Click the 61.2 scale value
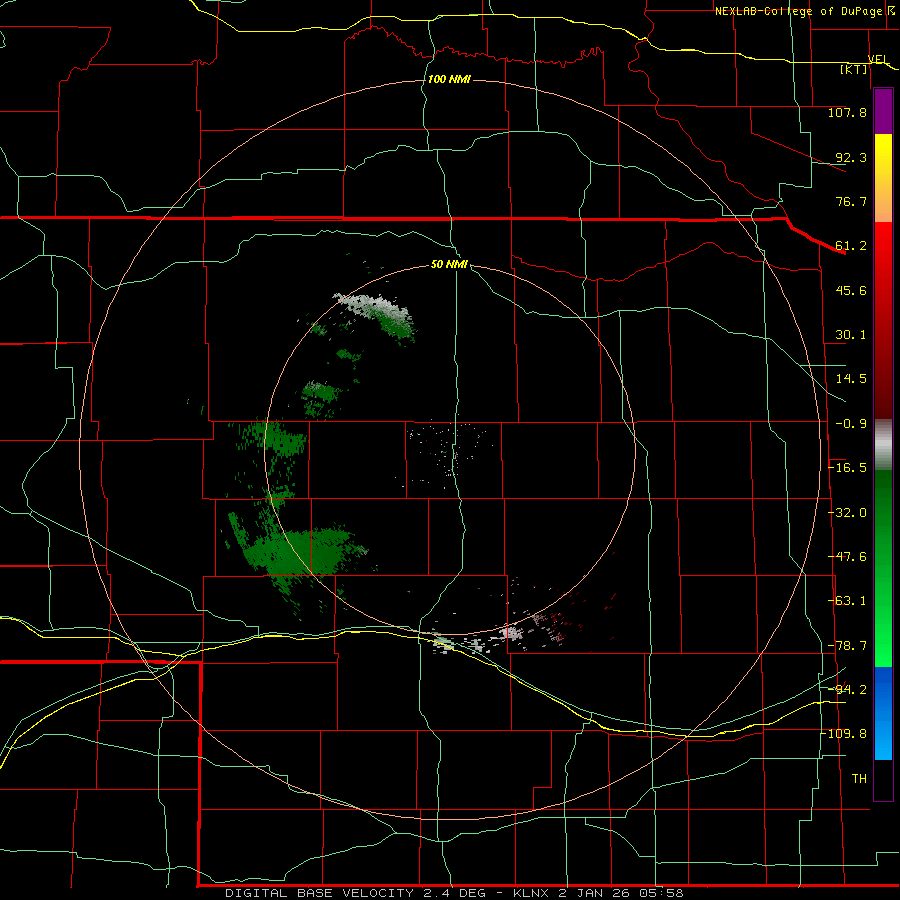 (851, 246)
